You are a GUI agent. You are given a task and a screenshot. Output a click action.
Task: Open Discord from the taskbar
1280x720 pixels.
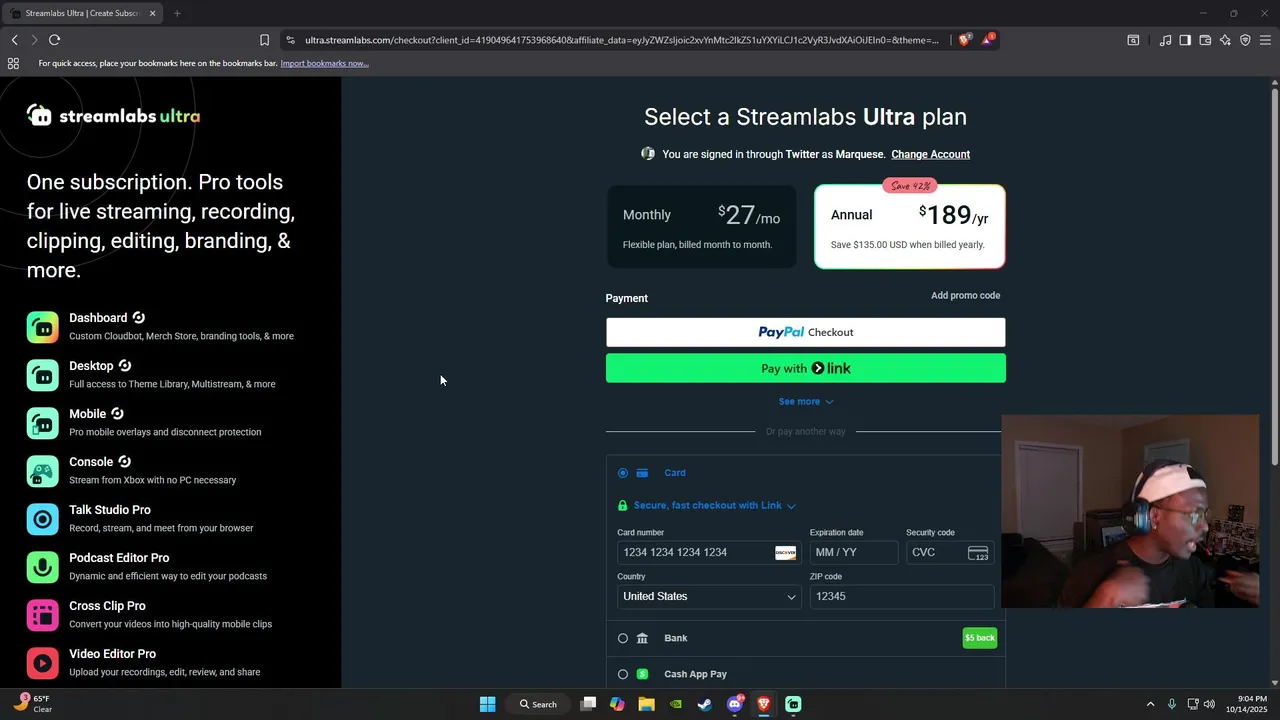point(735,704)
